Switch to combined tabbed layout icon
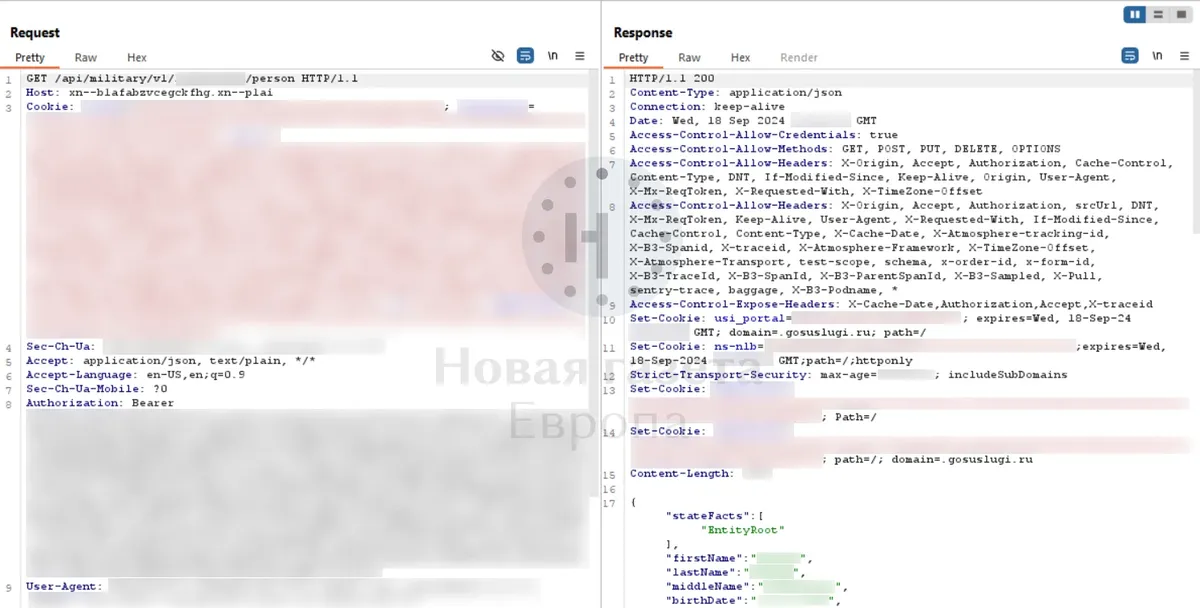This screenshot has width=1200, height=608. coord(1181,14)
